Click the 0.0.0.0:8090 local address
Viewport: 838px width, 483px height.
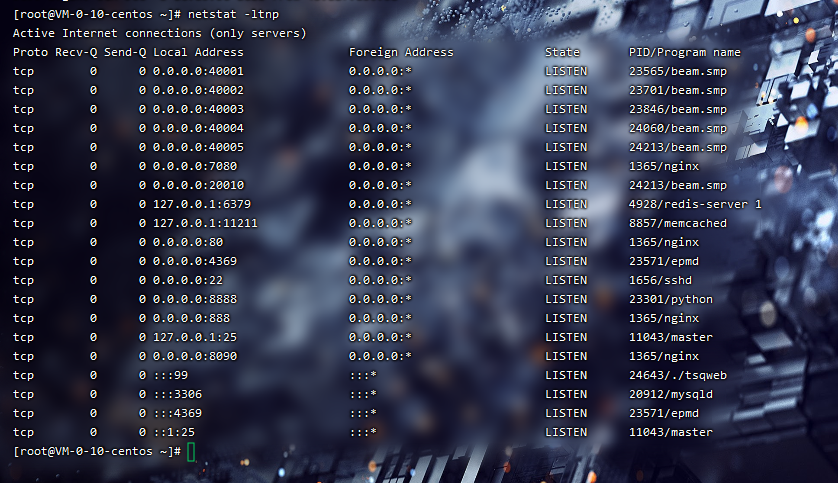(x=194, y=356)
